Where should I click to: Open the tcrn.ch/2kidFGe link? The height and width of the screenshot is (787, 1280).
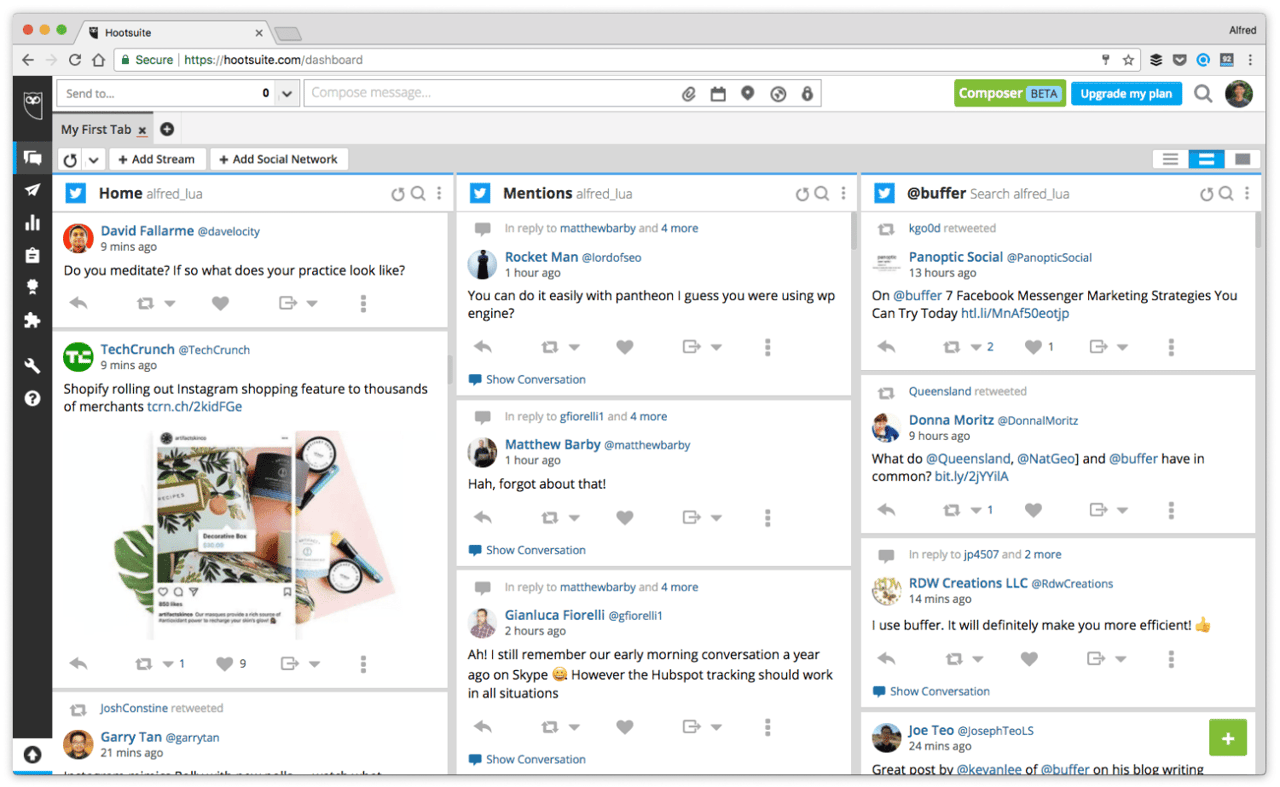[x=194, y=407]
